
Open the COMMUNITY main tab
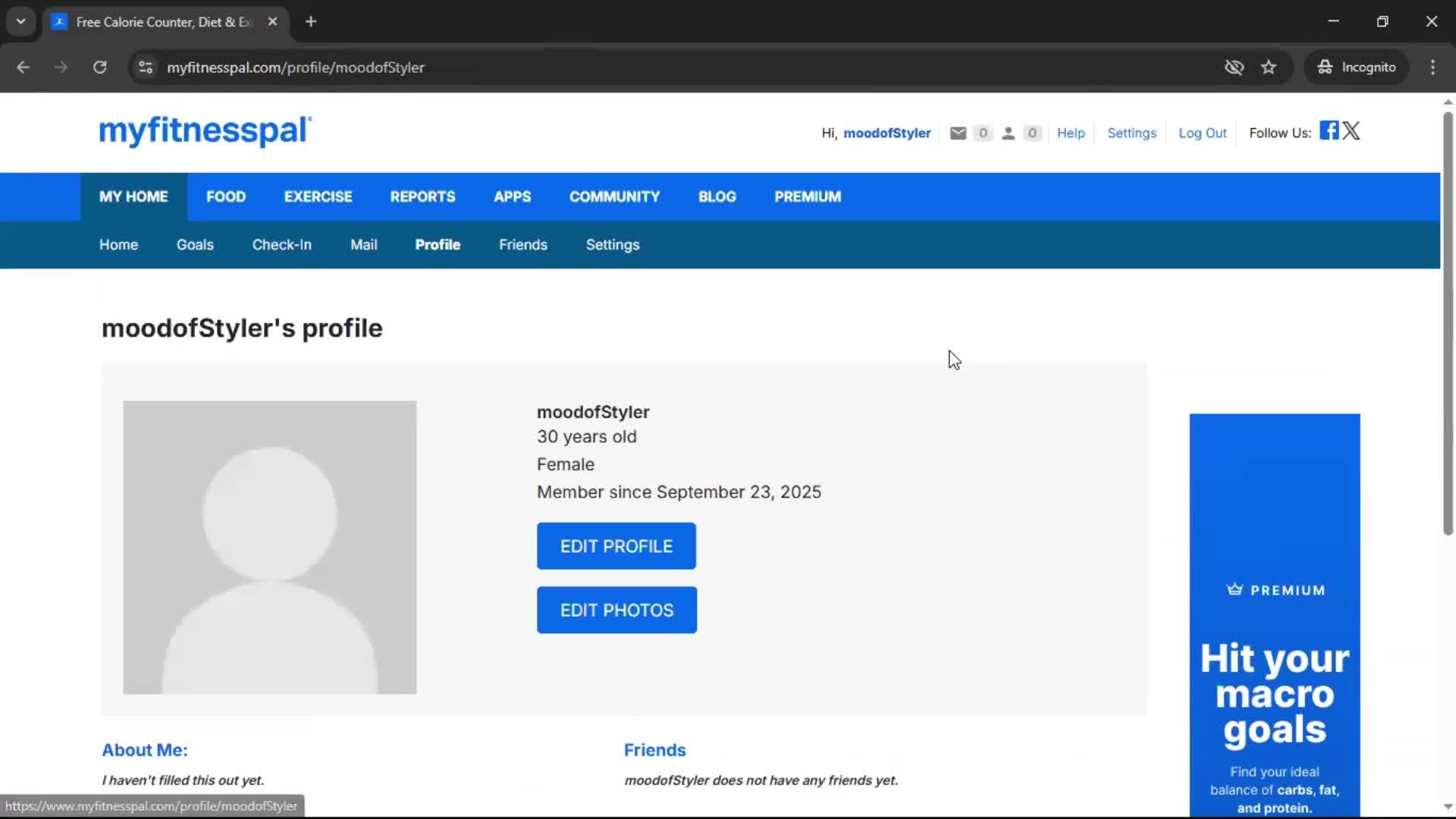tap(614, 197)
